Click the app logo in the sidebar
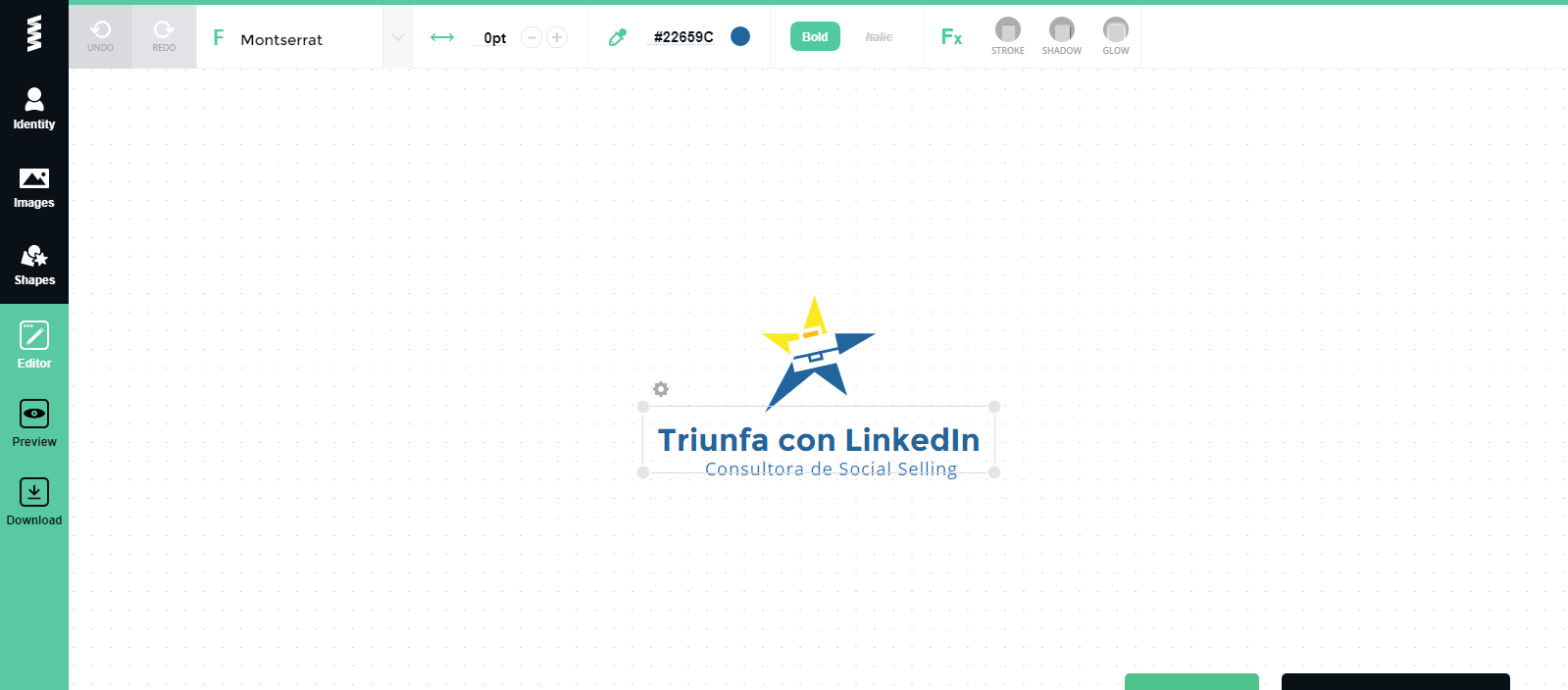 point(34,33)
